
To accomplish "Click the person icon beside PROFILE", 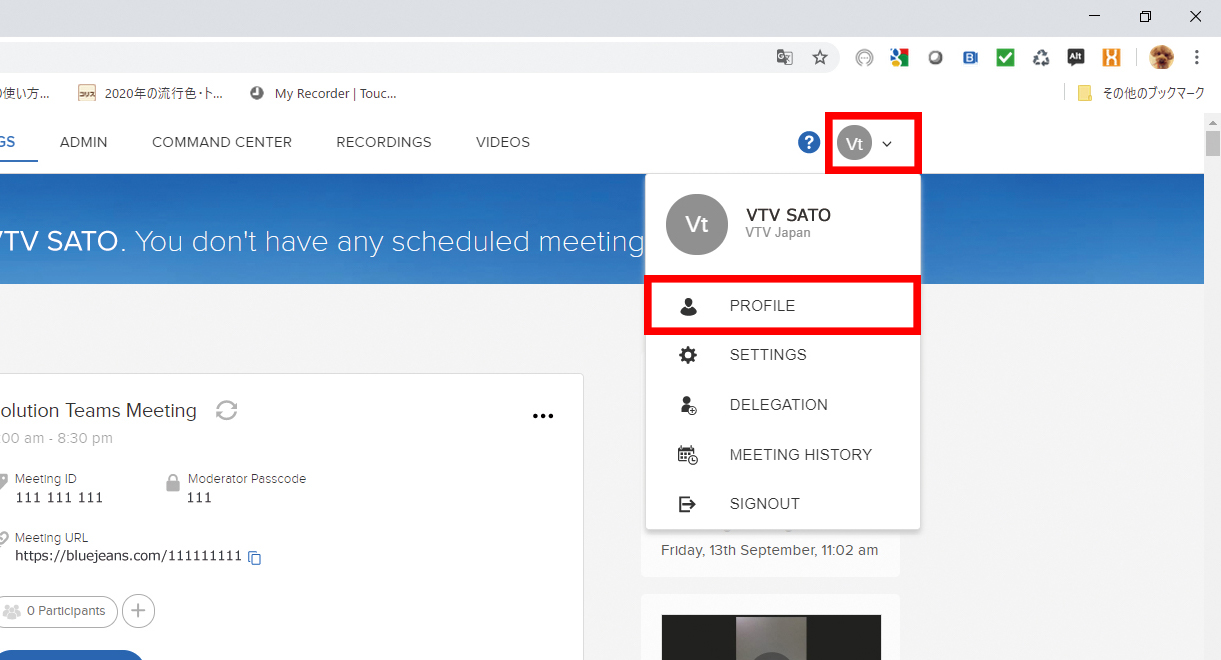I will 688,307.
